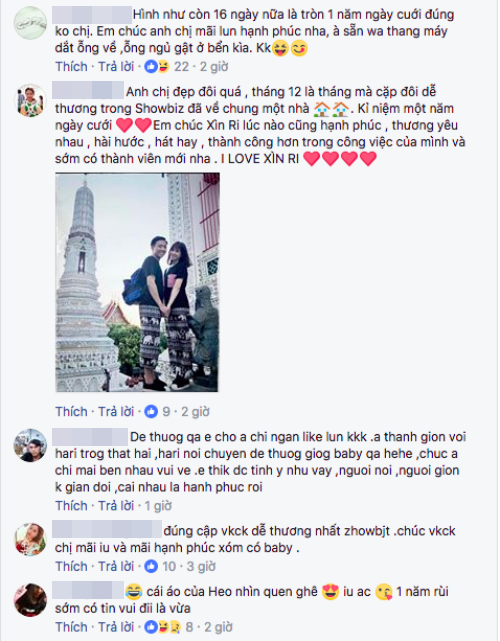Image resolution: width=500 pixels, height=641 pixels.
Task: Click Thích under 'cái áo của Heo' comment
Action: pos(71,627)
